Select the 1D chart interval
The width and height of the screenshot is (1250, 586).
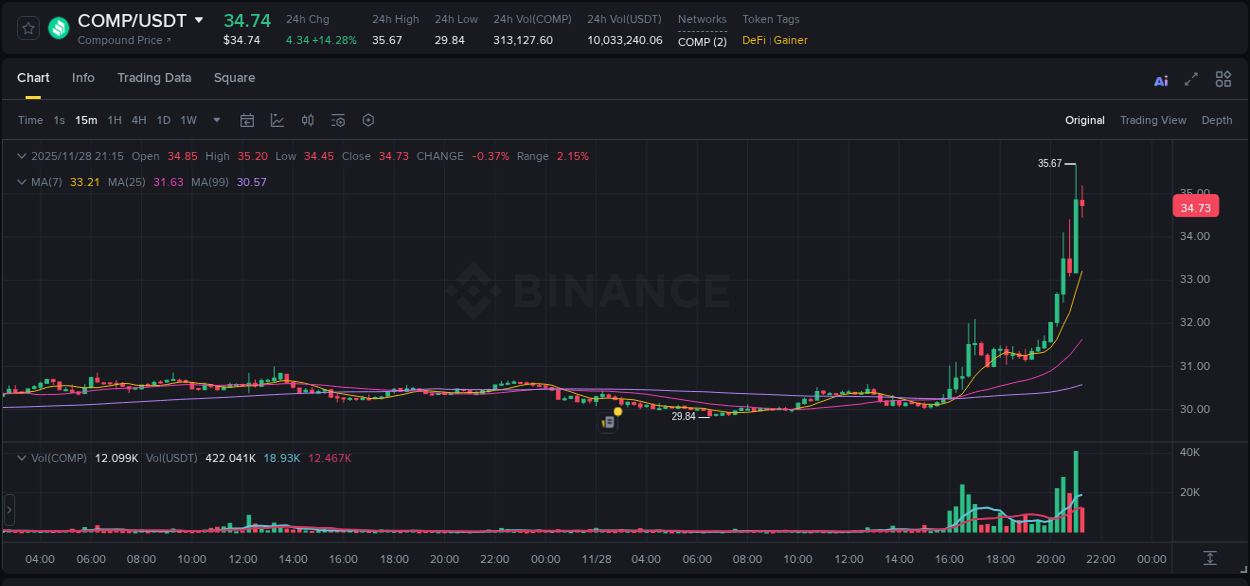click(x=163, y=120)
